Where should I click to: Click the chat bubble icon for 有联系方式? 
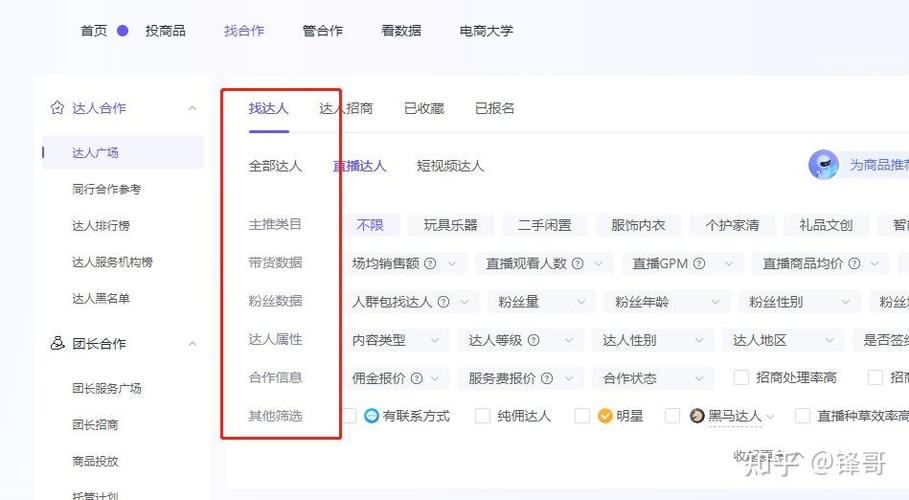(371, 415)
